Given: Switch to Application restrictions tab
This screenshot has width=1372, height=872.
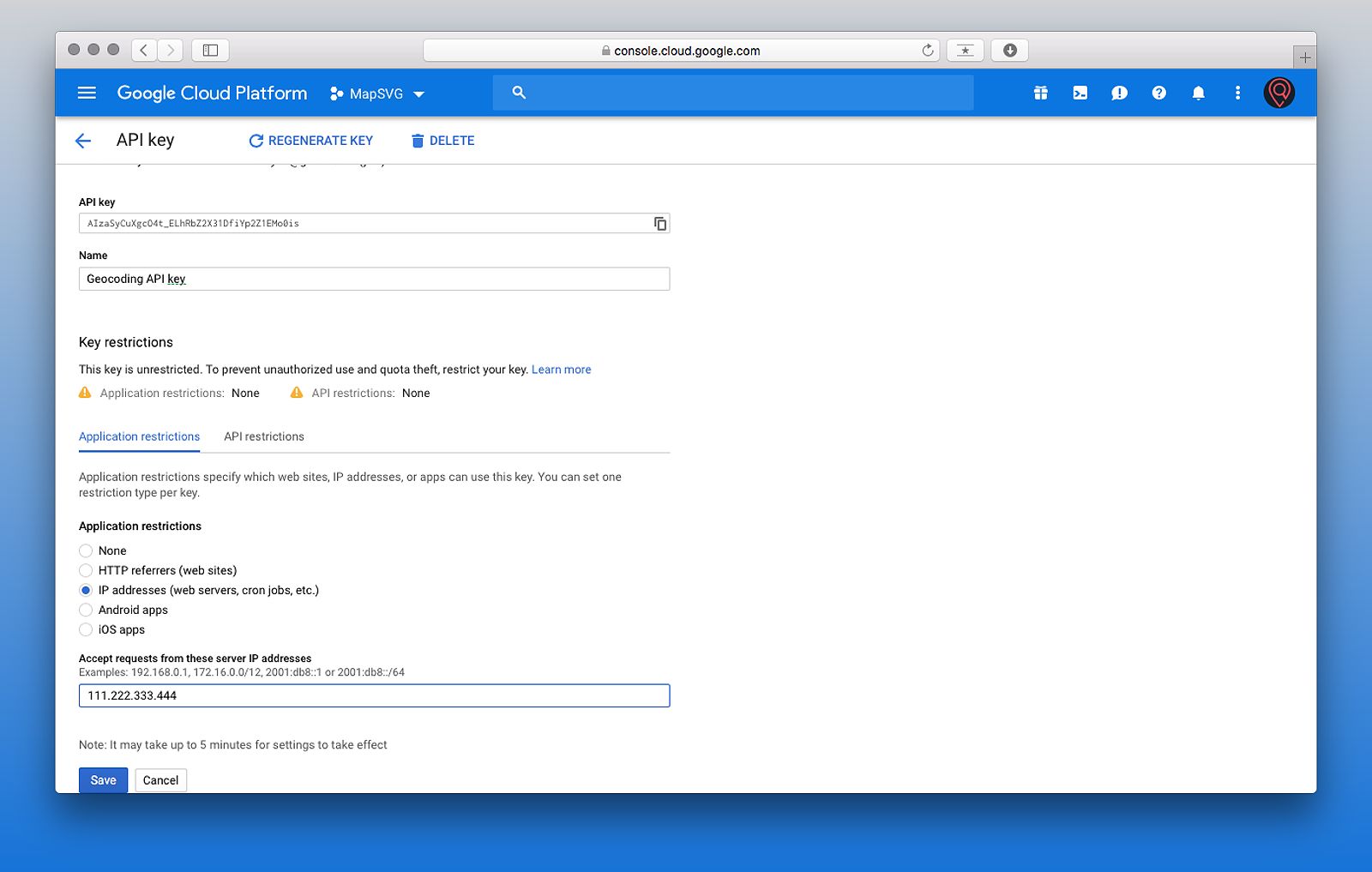Looking at the screenshot, I should 139,436.
